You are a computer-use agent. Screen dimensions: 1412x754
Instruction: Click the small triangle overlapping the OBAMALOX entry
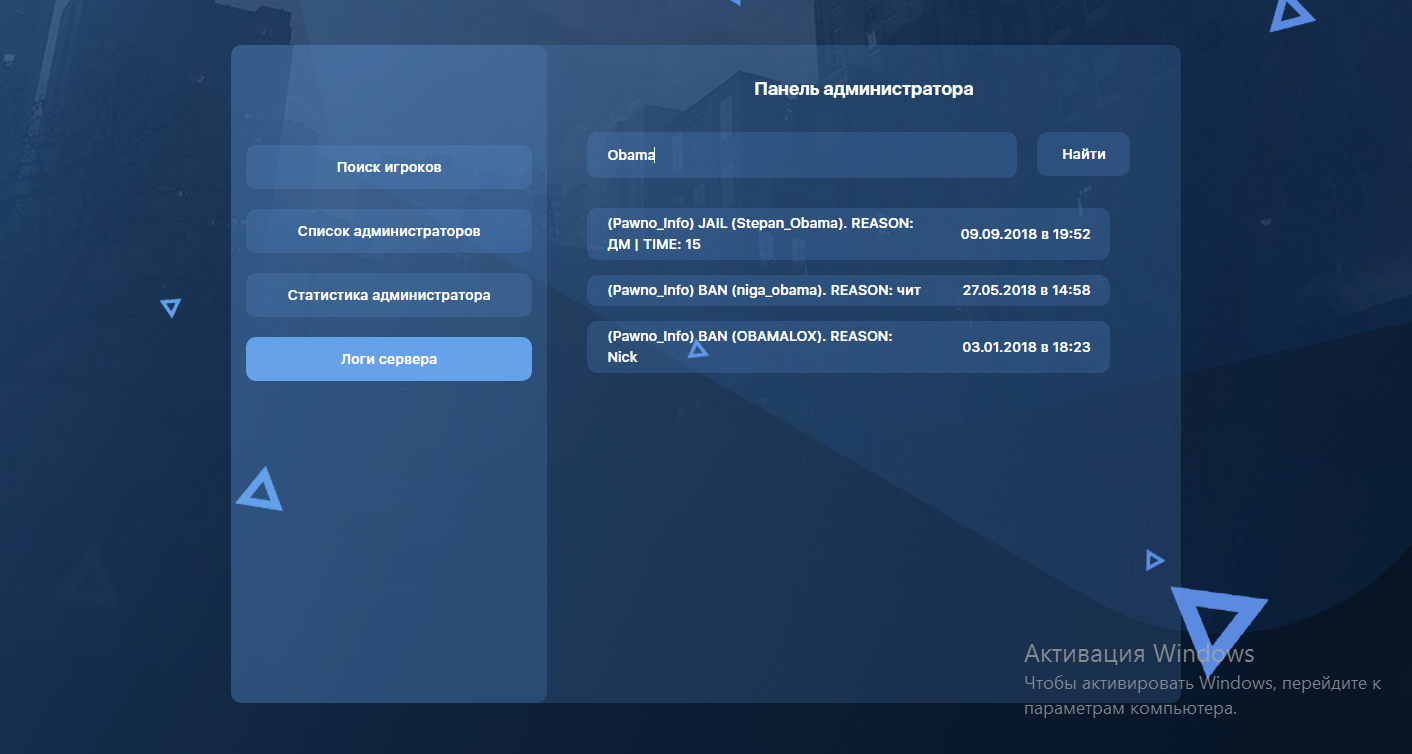(x=698, y=349)
